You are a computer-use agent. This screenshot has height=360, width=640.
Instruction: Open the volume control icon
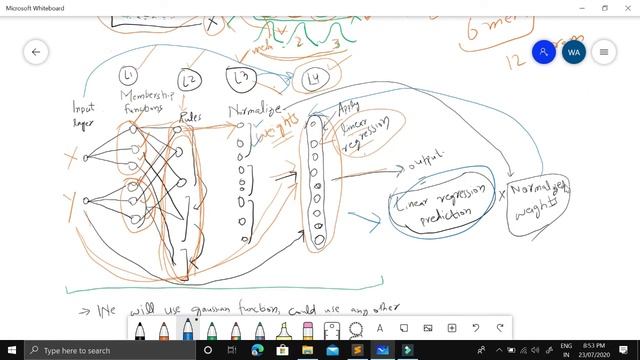536,350
